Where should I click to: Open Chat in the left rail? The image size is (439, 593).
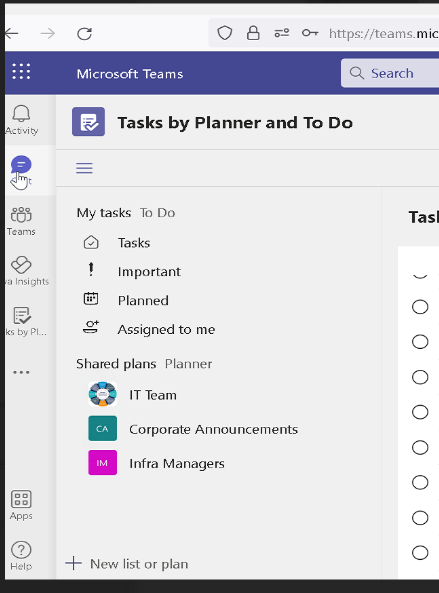coord(21,171)
